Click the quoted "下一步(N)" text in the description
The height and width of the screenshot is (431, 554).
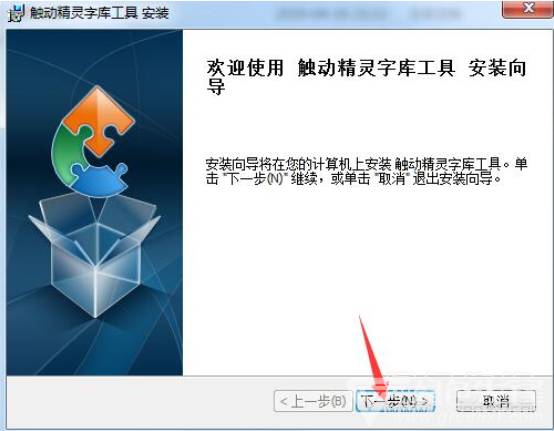(x=255, y=179)
